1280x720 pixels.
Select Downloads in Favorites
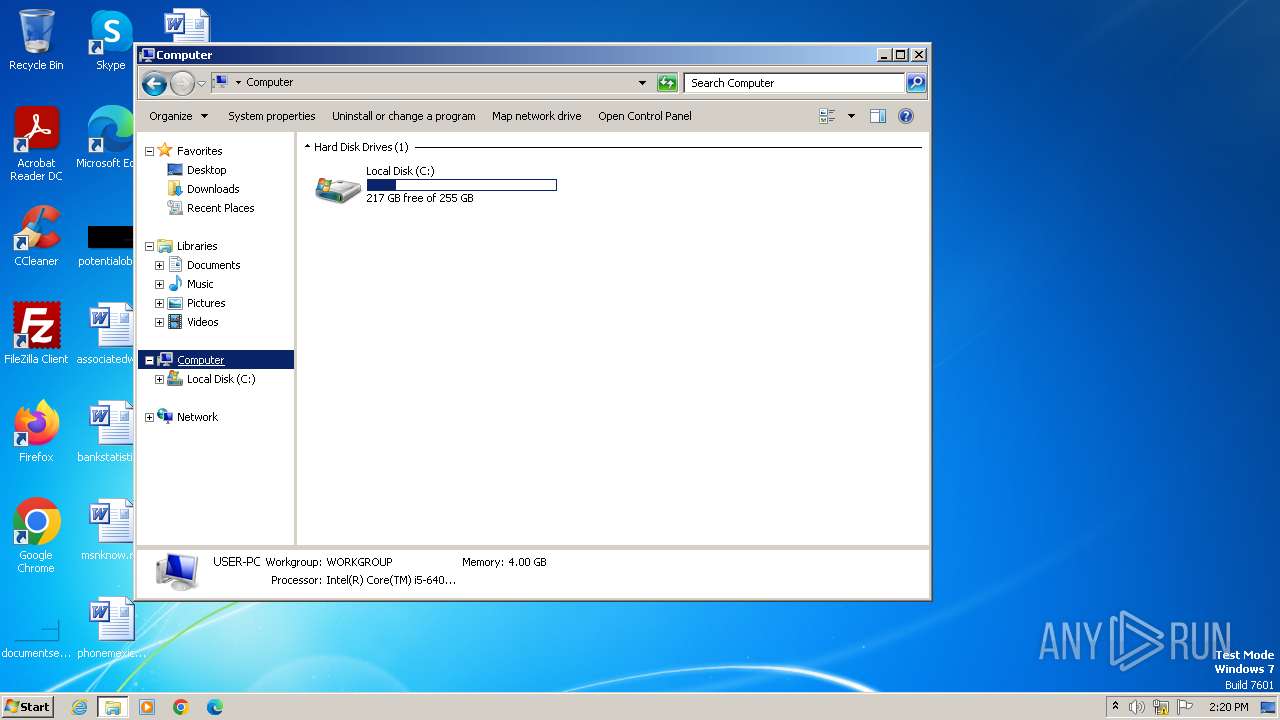(212, 189)
